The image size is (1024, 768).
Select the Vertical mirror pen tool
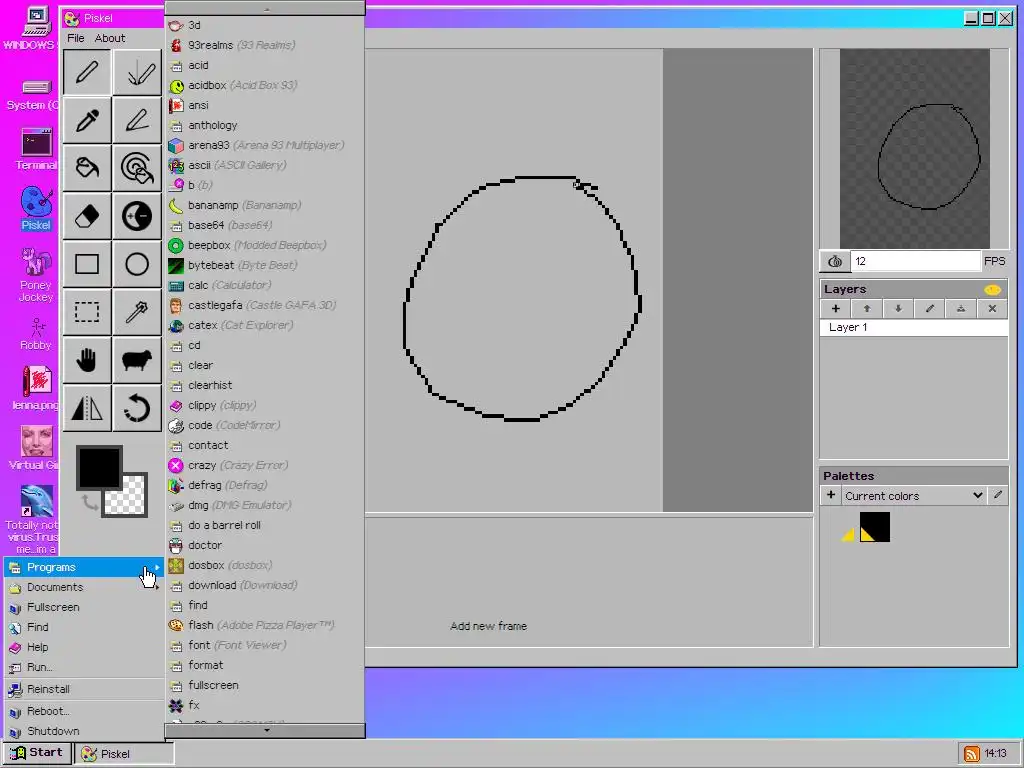point(137,72)
